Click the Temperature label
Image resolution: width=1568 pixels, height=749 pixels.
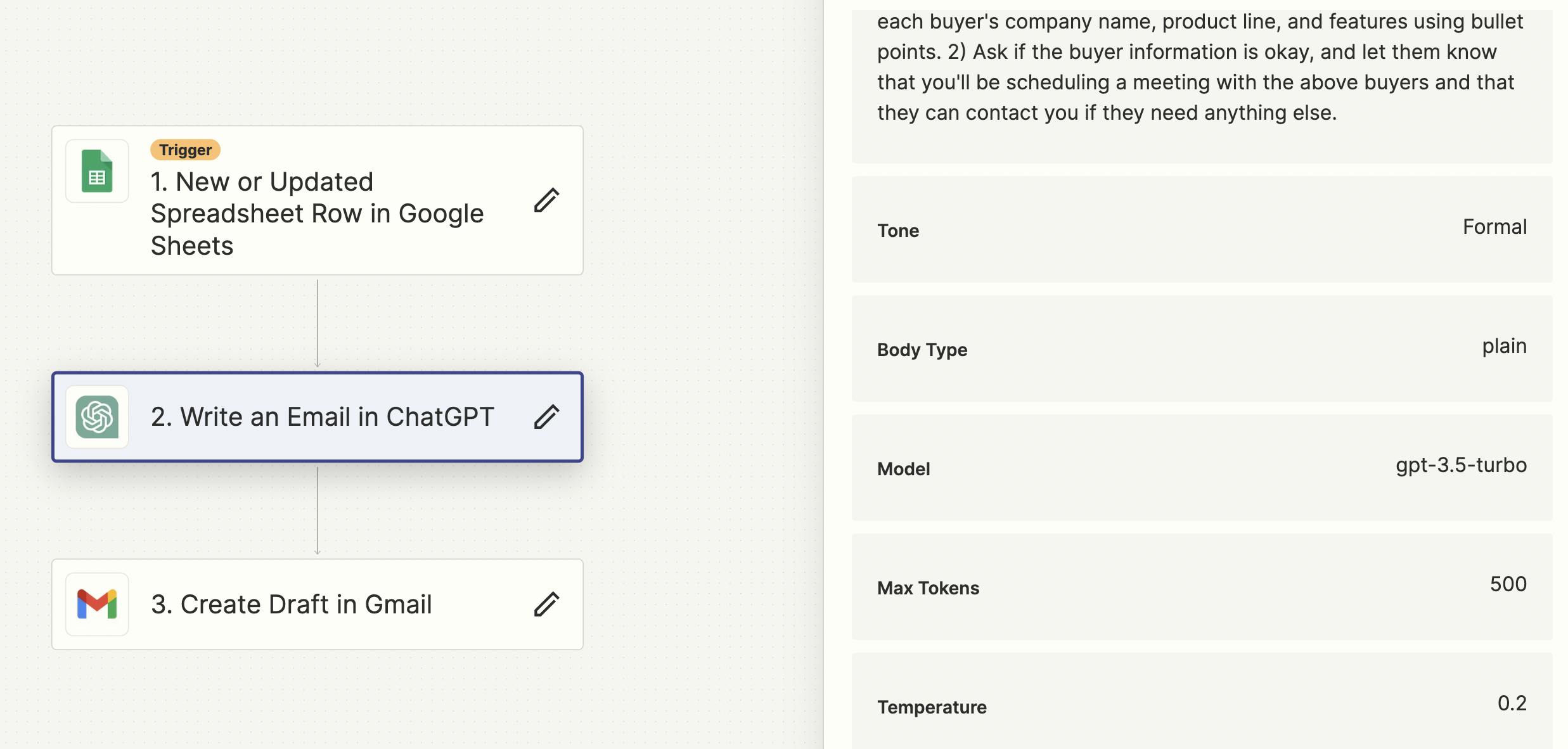(932, 707)
